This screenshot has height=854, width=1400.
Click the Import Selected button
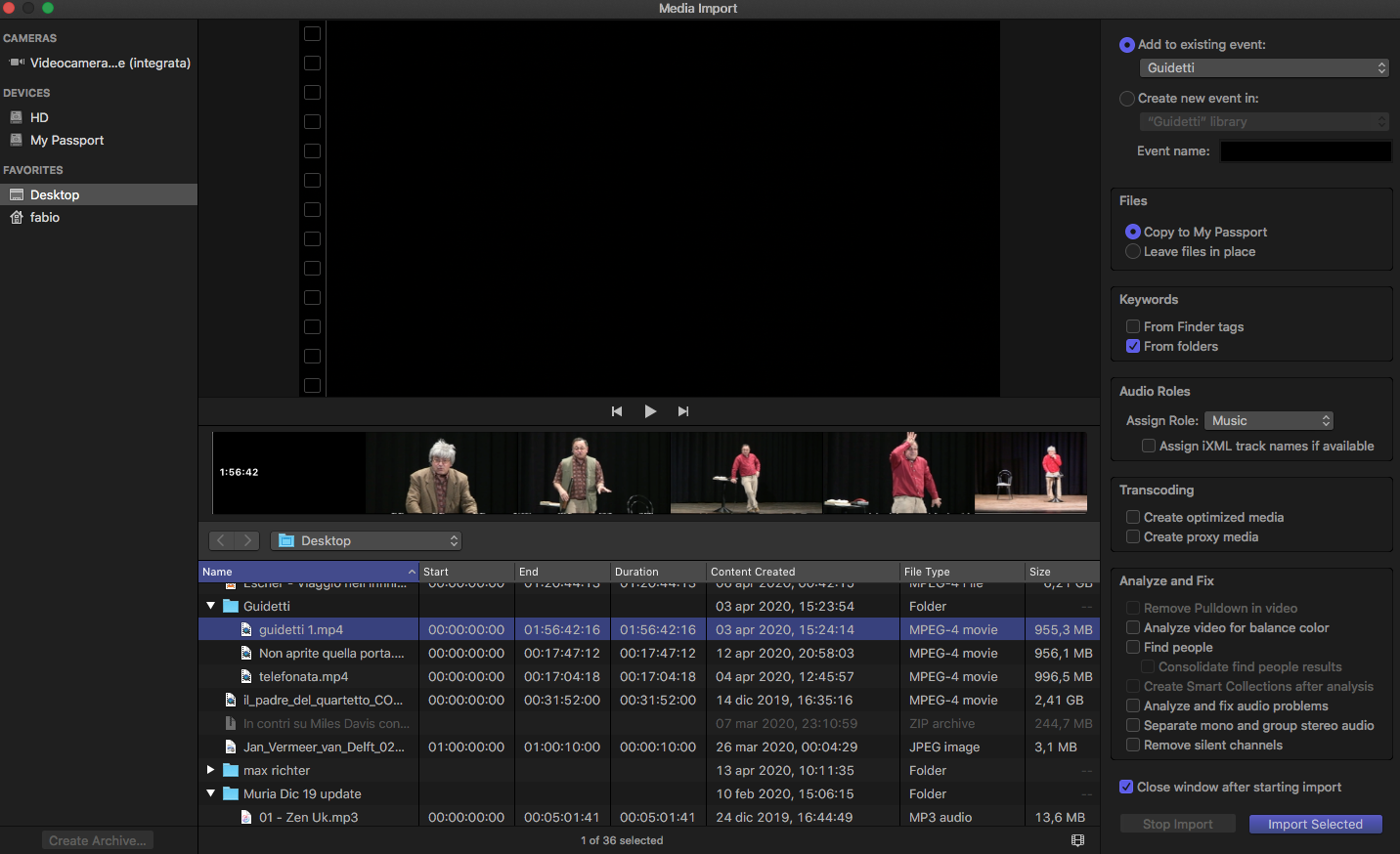click(1316, 824)
